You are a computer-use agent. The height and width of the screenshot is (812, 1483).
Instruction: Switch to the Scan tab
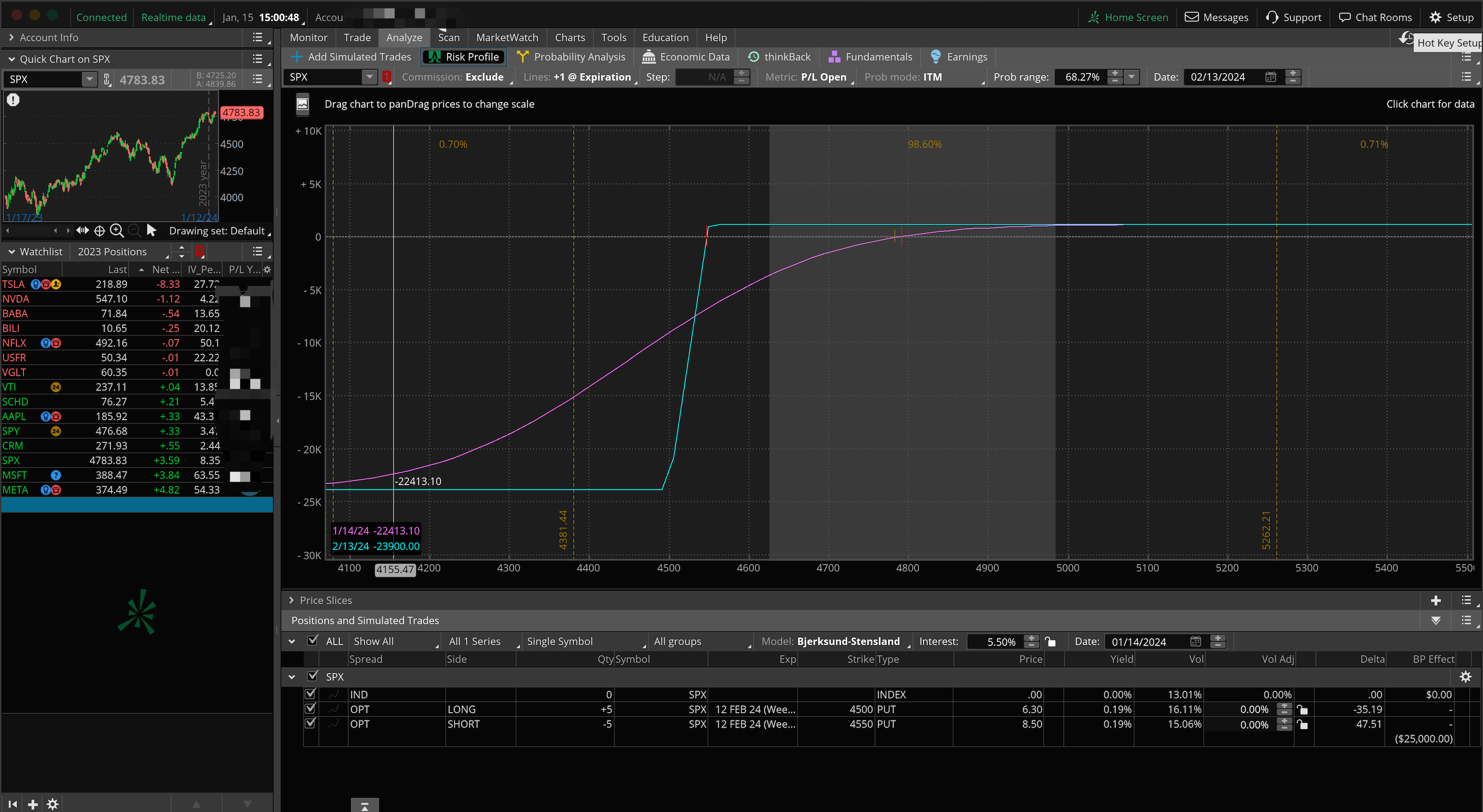point(448,37)
